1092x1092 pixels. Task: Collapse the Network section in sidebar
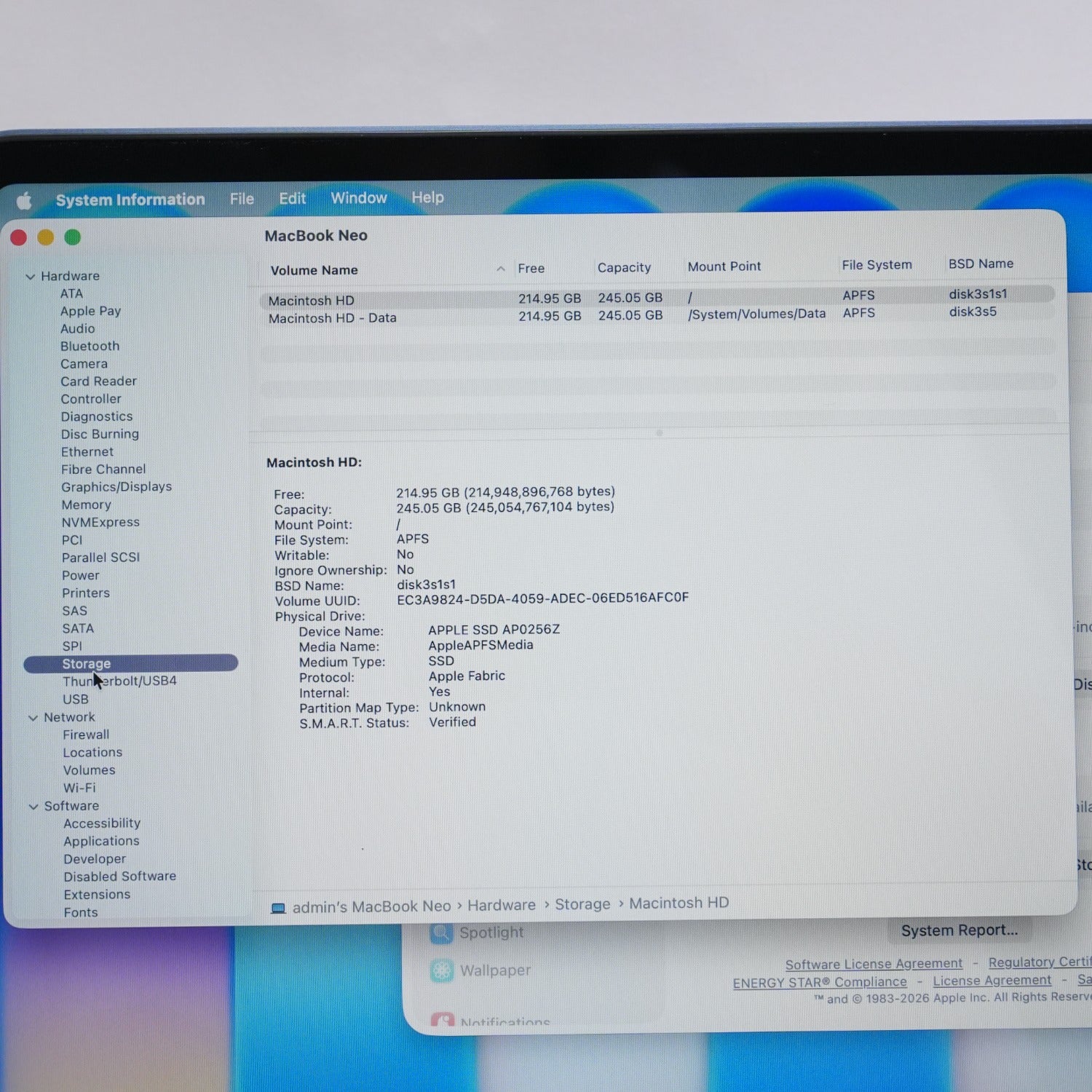pos(33,718)
